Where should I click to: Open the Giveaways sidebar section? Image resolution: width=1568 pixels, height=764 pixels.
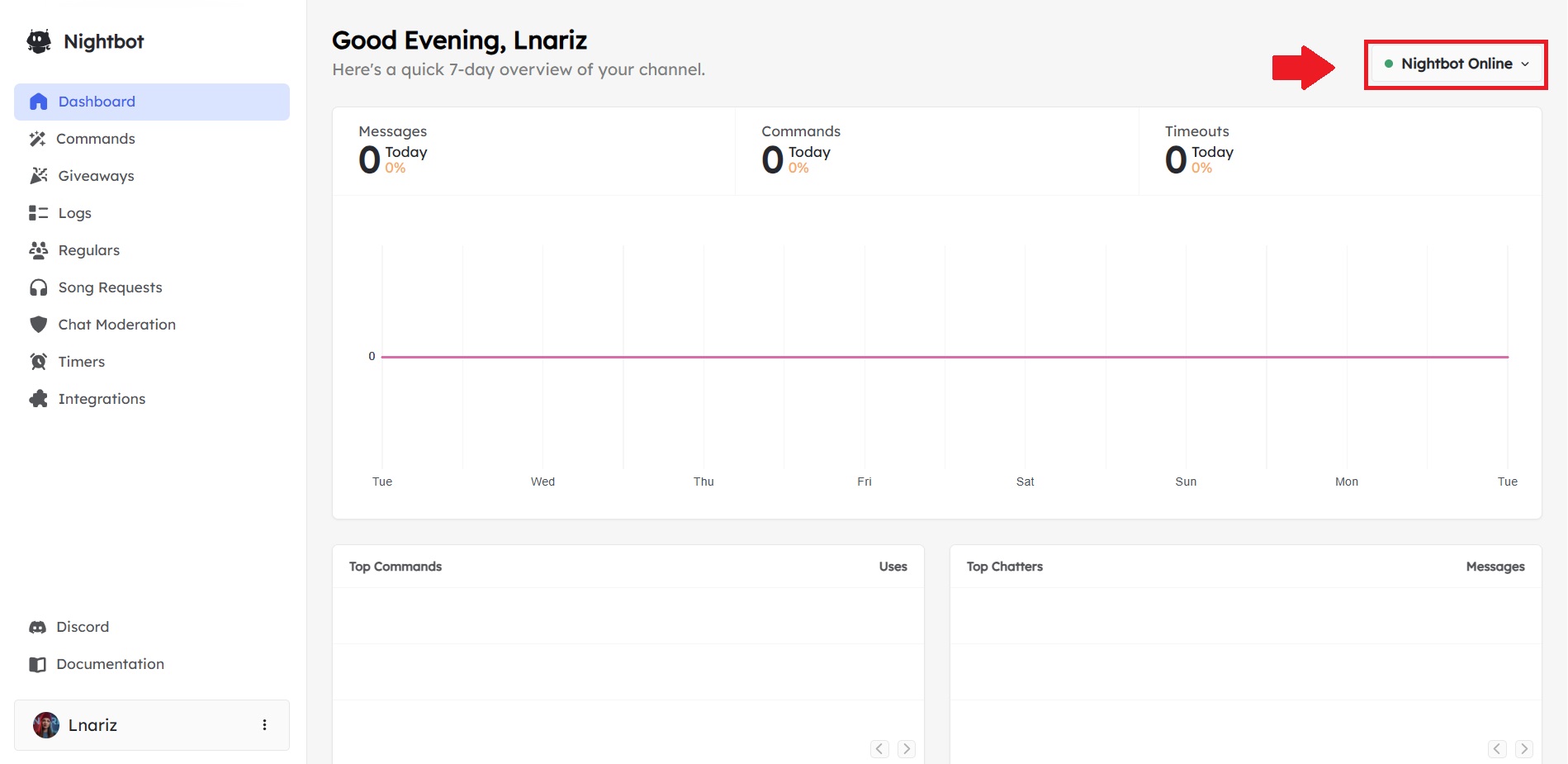pos(152,176)
